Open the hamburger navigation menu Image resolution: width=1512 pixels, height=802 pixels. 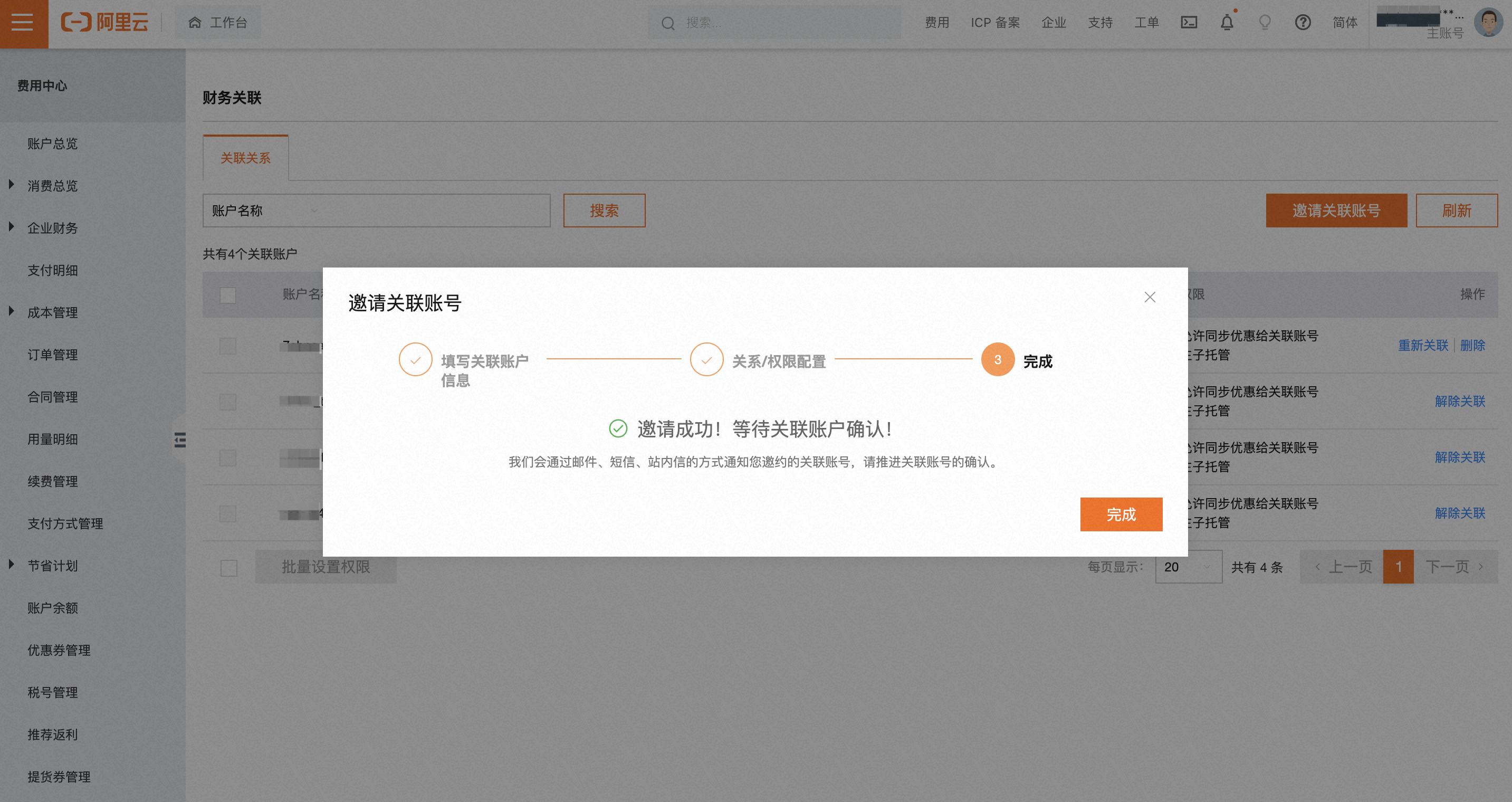click(23, 23)
